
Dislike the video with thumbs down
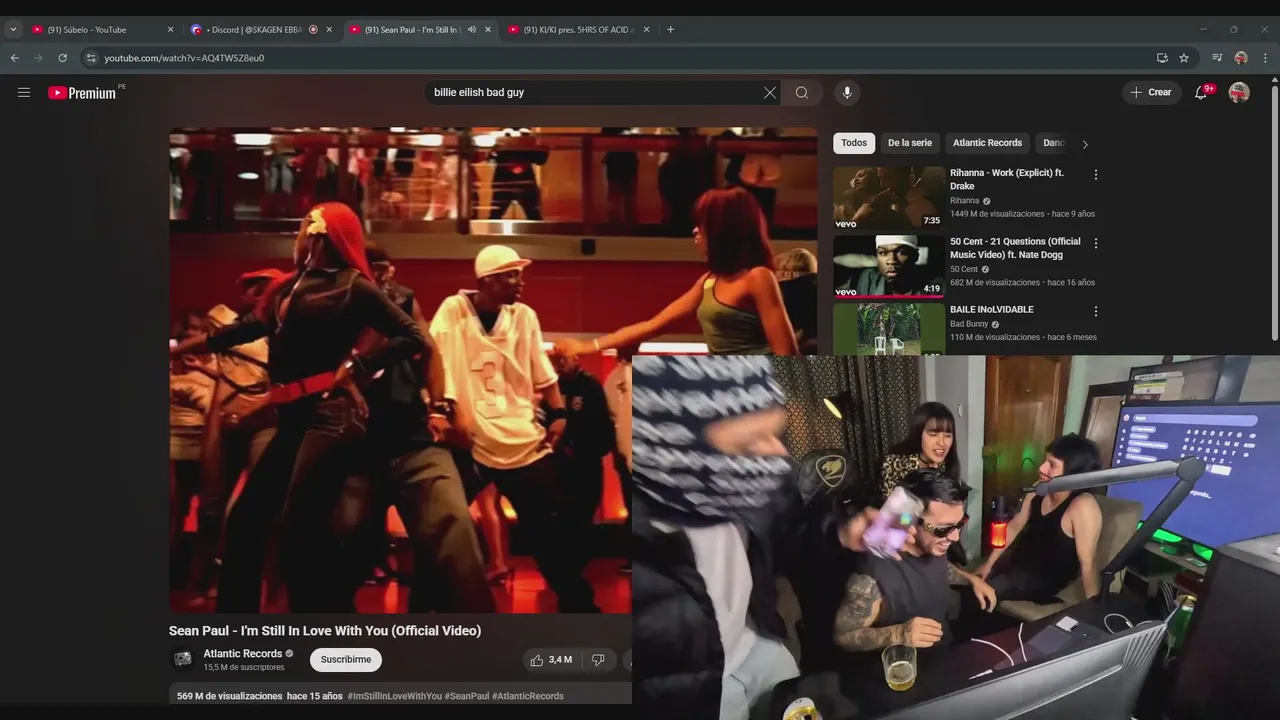(x=598, y=660)
